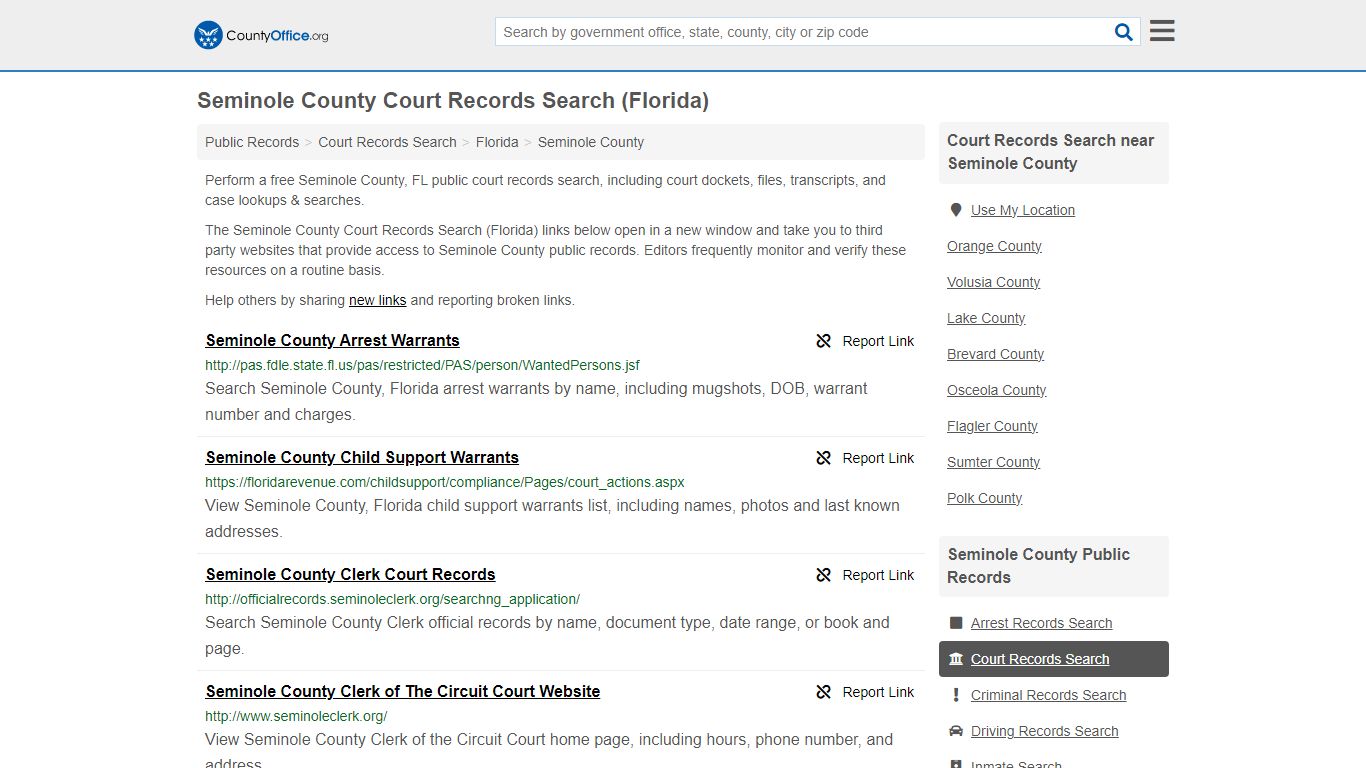The height and width of the screenshot is (768, 1366).
Task: Select Lake County in nearby list
Action: click(986, 318)
